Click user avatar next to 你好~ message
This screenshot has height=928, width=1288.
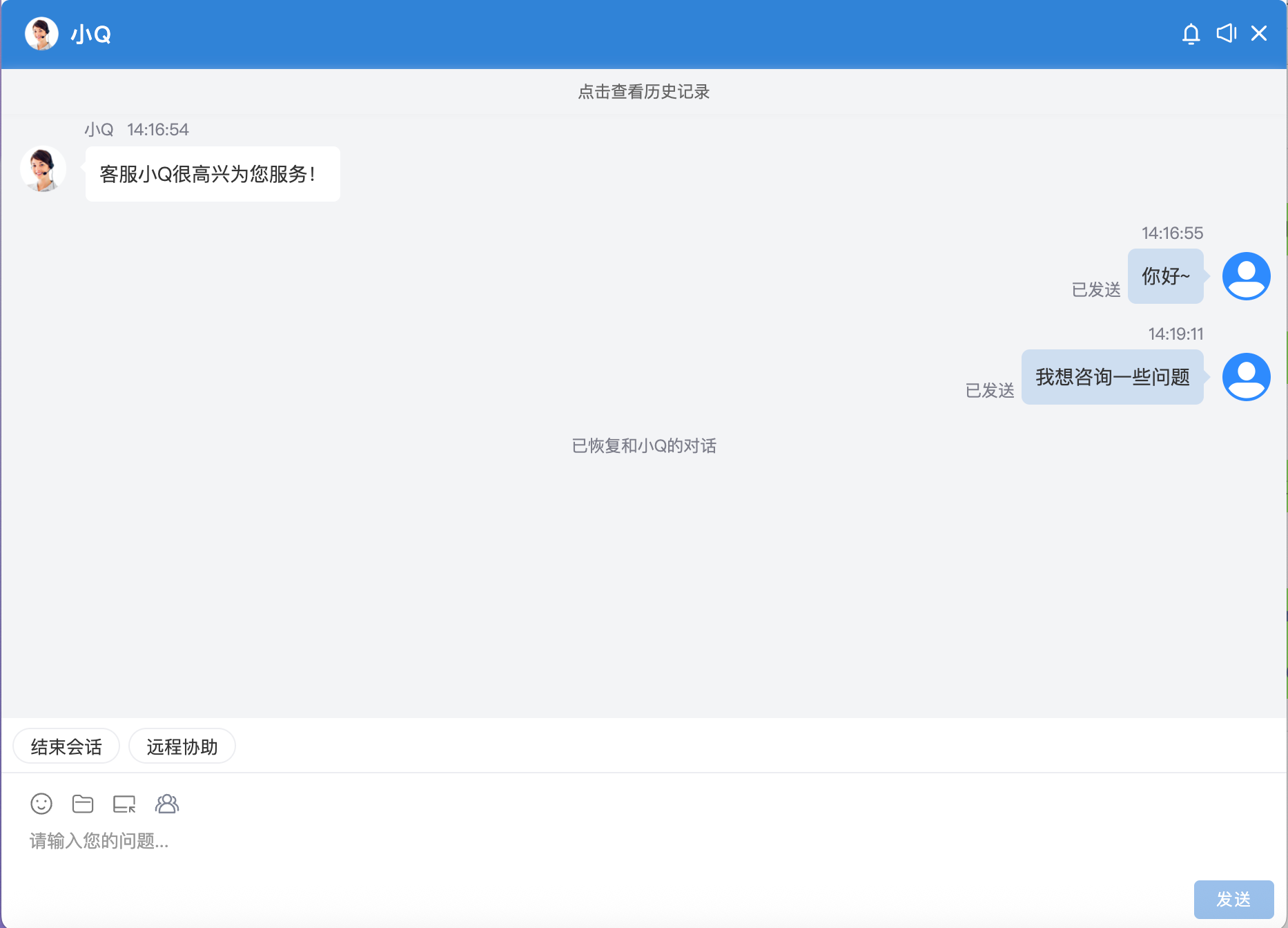(1246, 276)
